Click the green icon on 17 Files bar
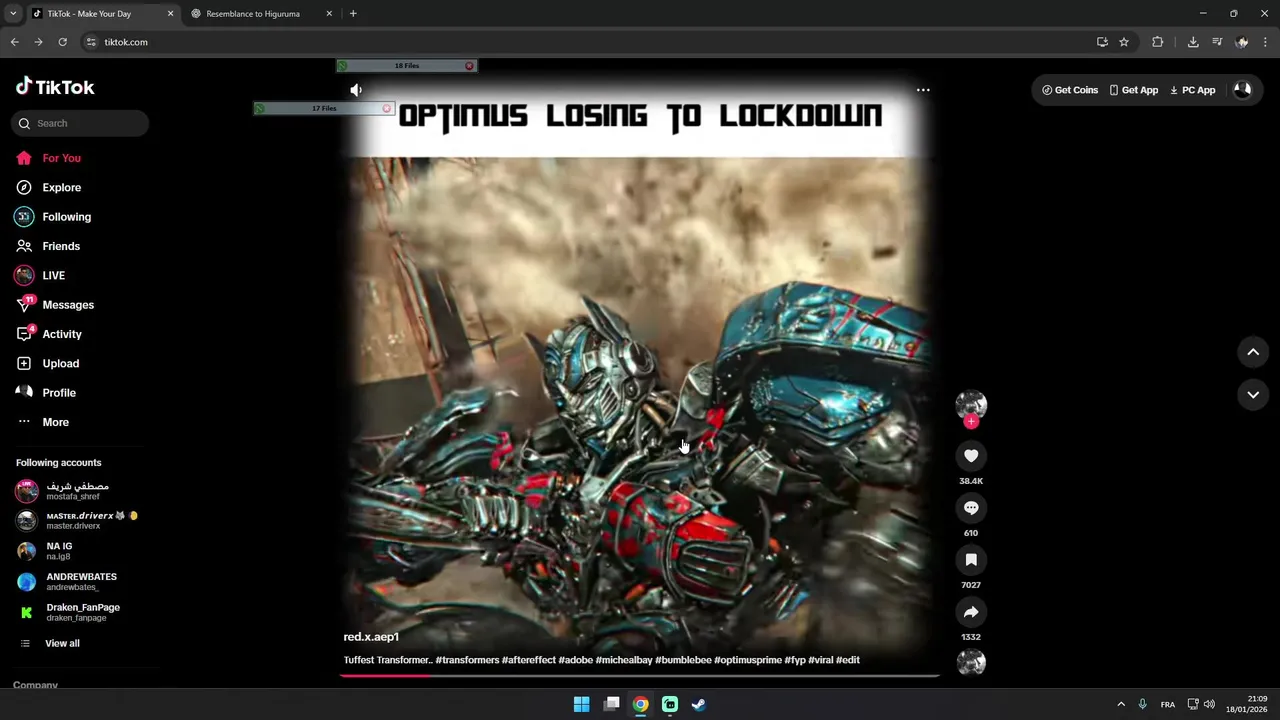Viewport: 1280px width, 720px height. tap(260, 108)
